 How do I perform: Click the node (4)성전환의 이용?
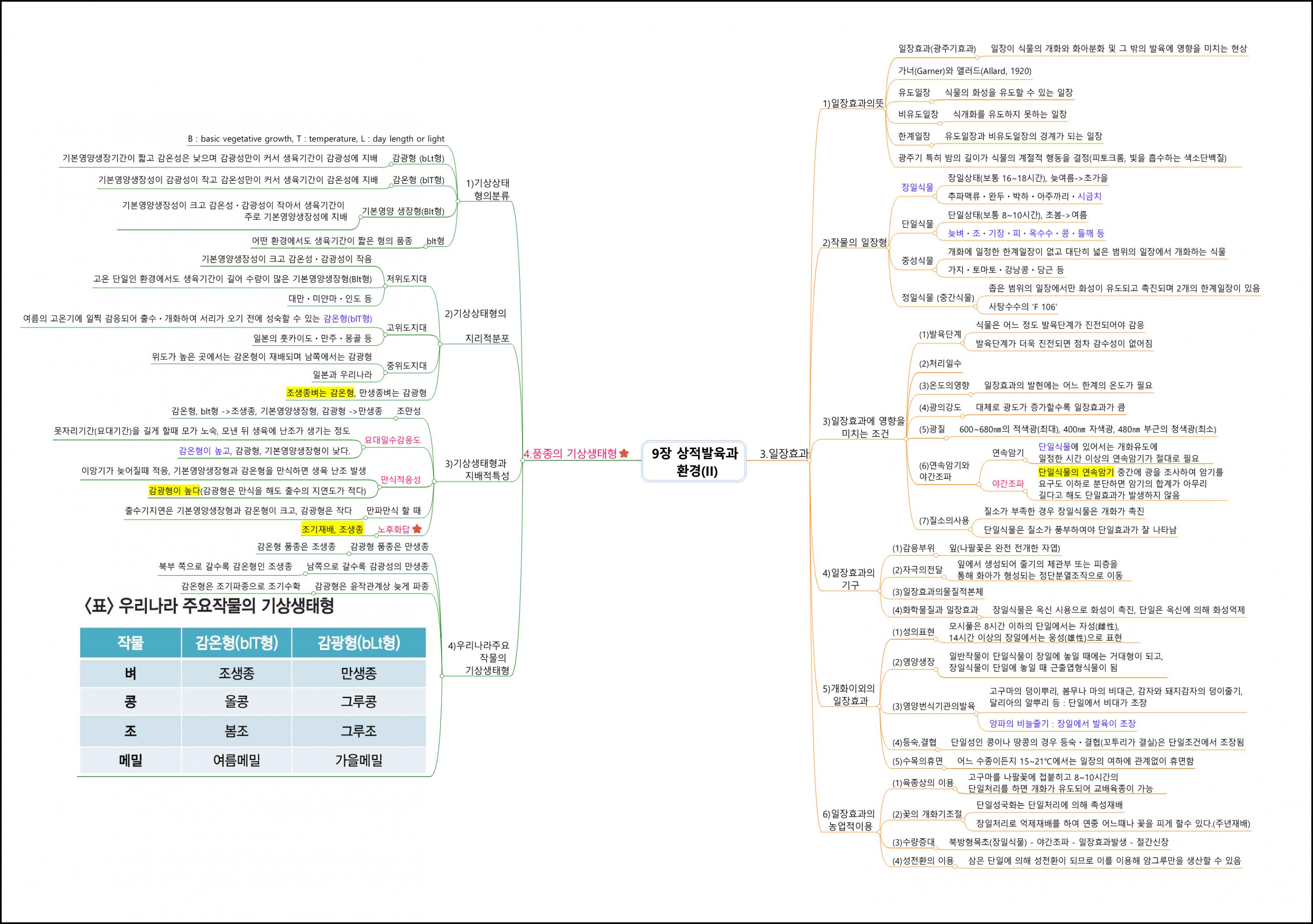tap(923, 860)
